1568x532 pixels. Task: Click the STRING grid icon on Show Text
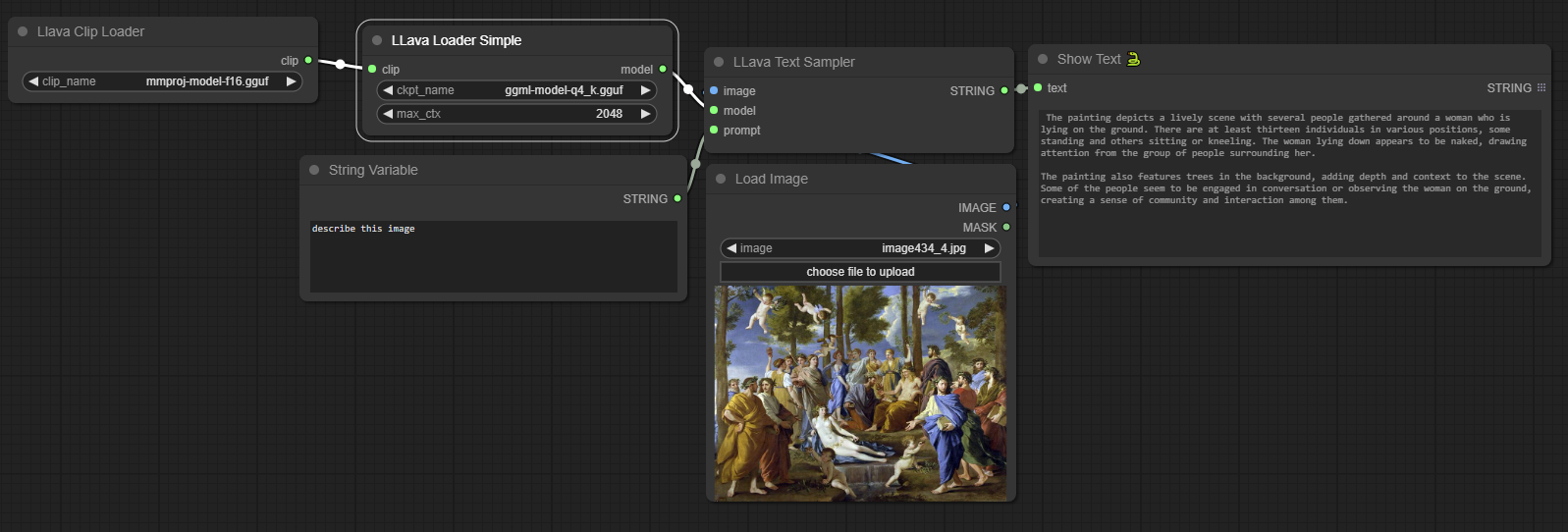click(1541, 87)
